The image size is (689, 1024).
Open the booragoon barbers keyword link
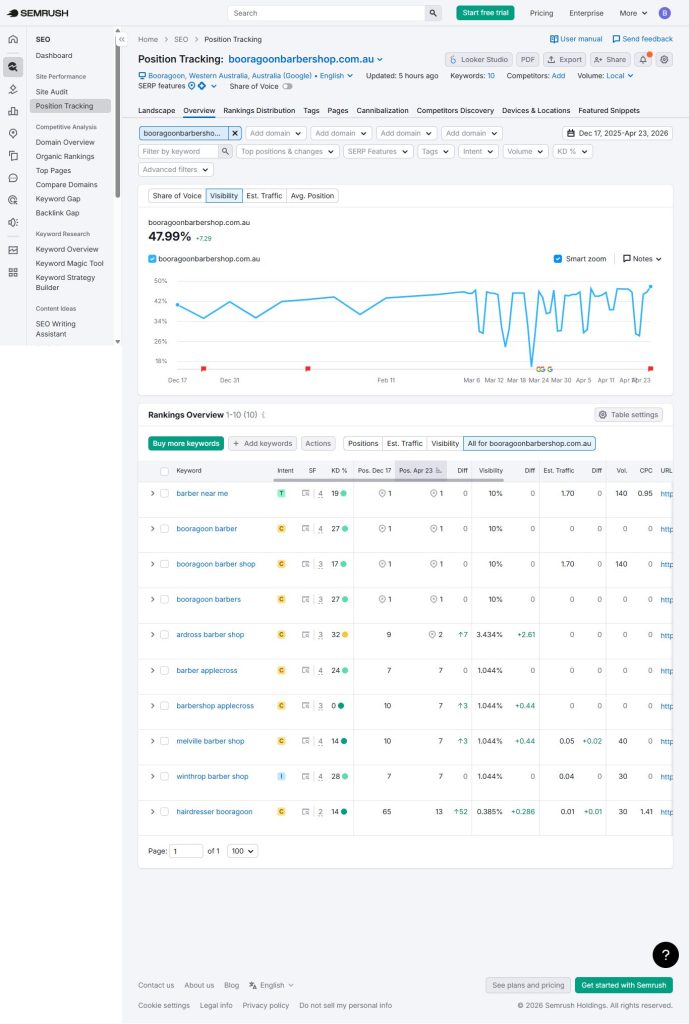click(x=208, y=600)
